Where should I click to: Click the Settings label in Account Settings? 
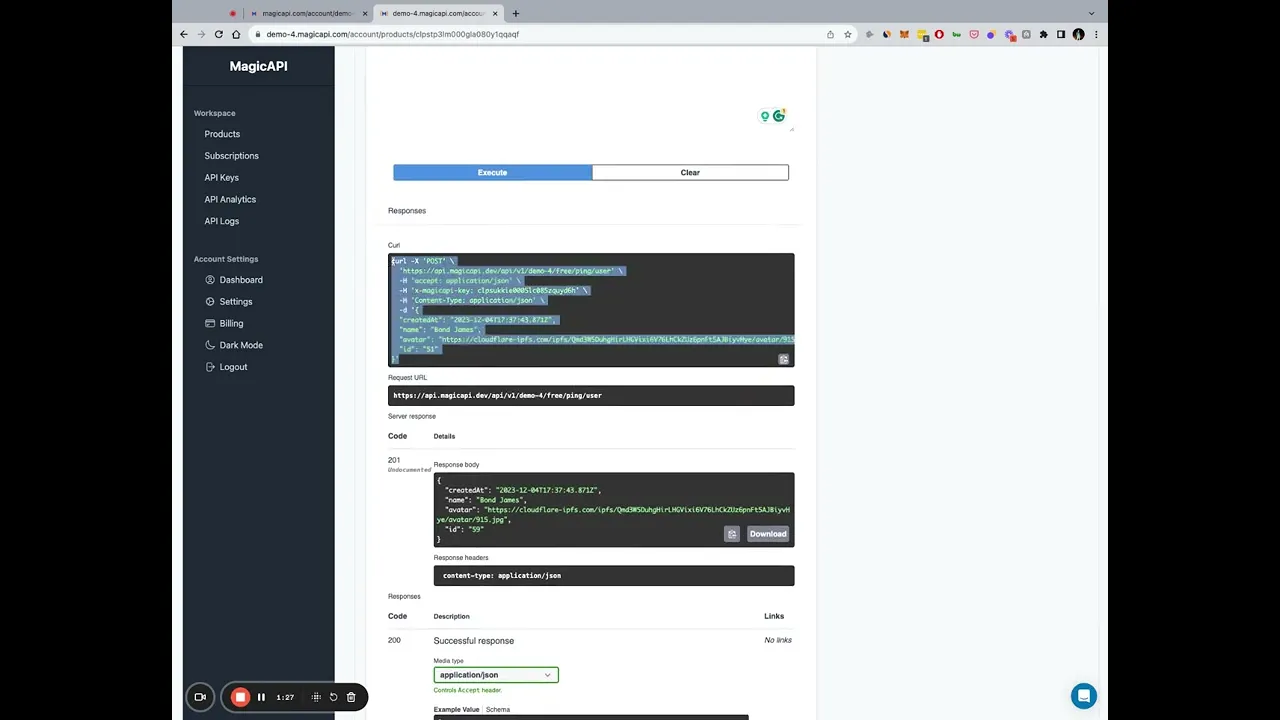pyautogui.click(x=236, y=302)
